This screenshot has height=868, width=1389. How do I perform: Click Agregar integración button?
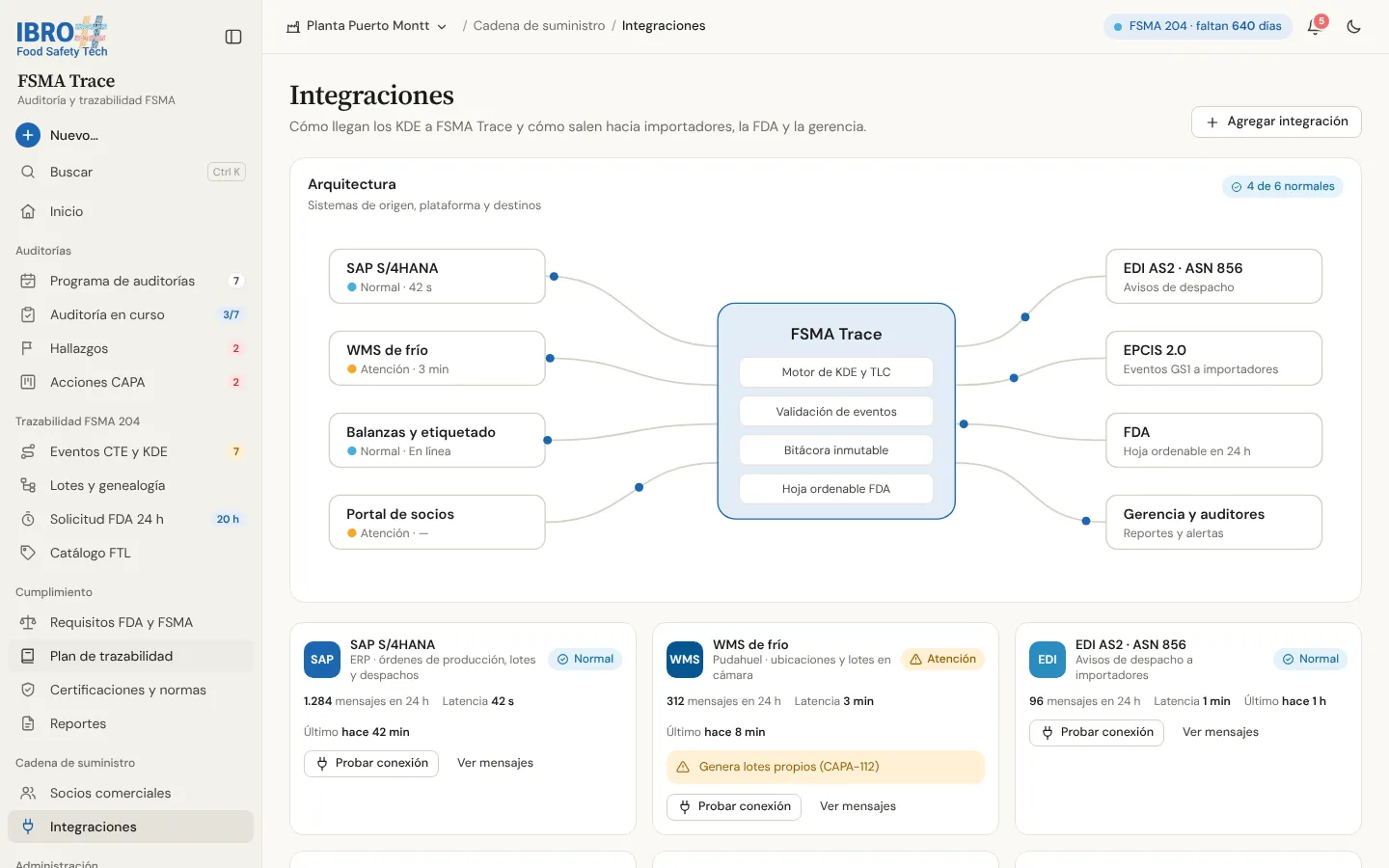point(1276,122)
